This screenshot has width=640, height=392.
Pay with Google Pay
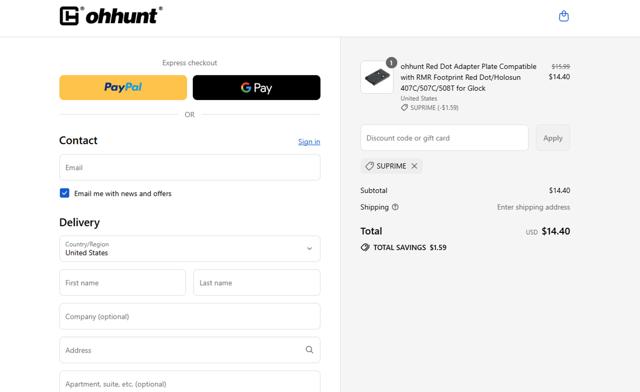[x=256, y=87]
